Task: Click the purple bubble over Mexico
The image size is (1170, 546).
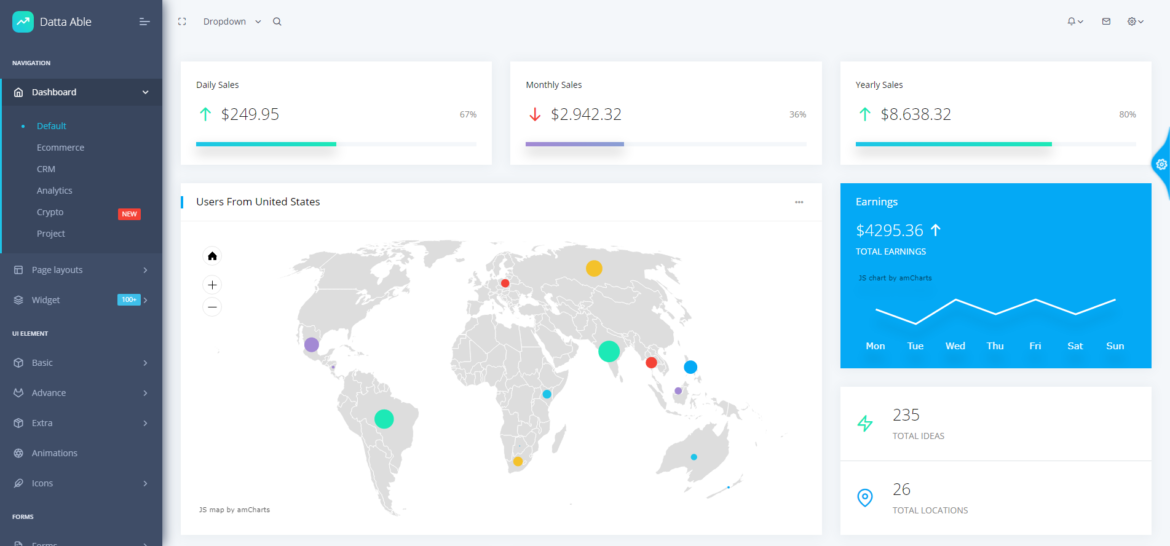Action: [x=311, y=345]
